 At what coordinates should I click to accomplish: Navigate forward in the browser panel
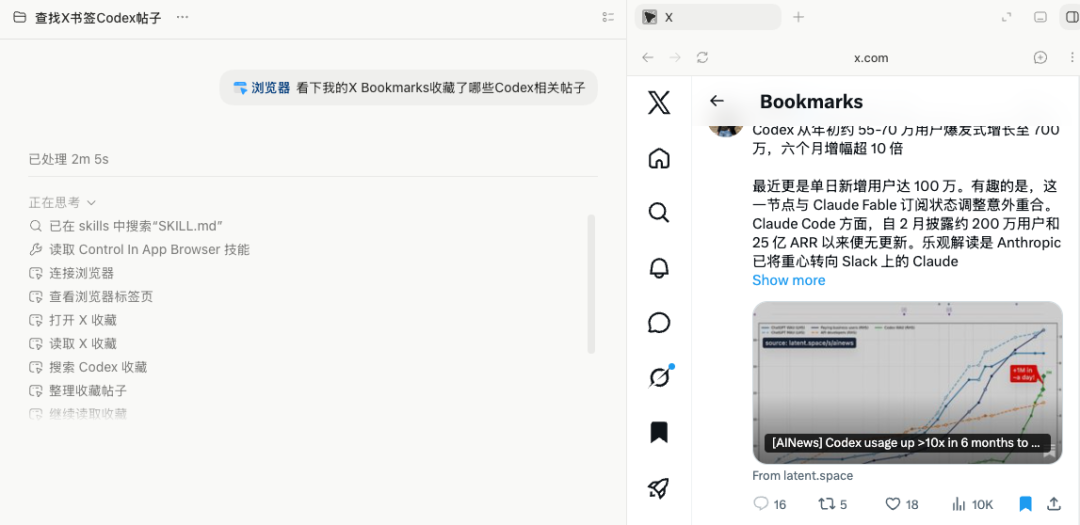(675, 58)
